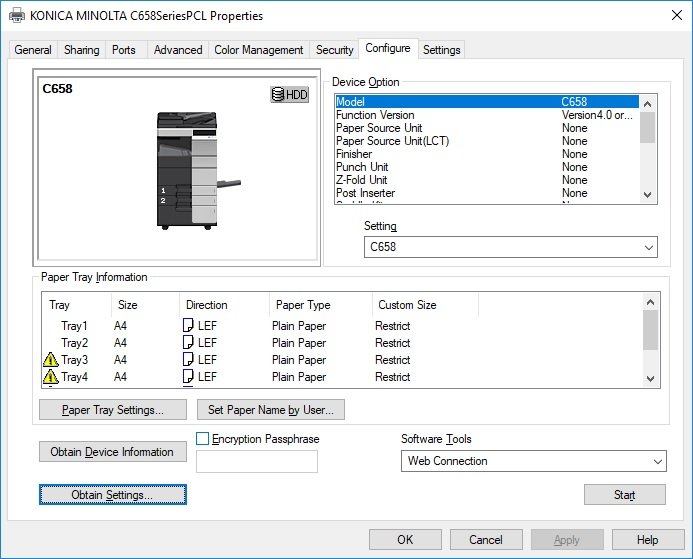Screen dimensions: 693x559
Task: Go to the Color Management tab
Action: 259,49
